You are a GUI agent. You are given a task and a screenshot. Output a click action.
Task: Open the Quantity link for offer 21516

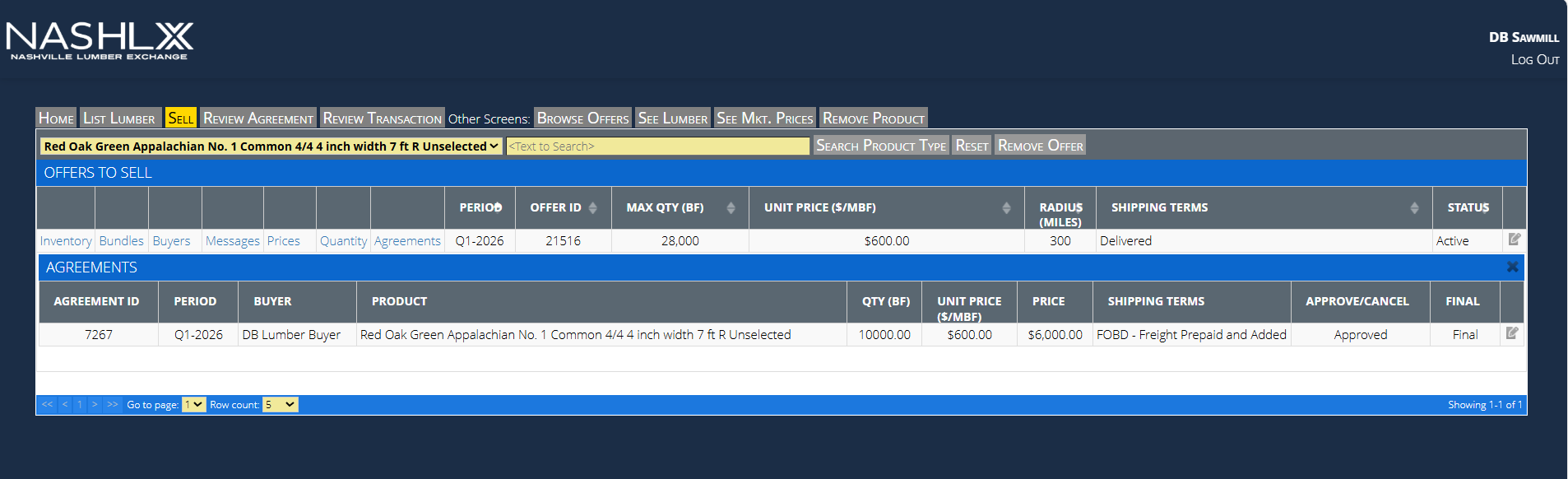(343, 240)
